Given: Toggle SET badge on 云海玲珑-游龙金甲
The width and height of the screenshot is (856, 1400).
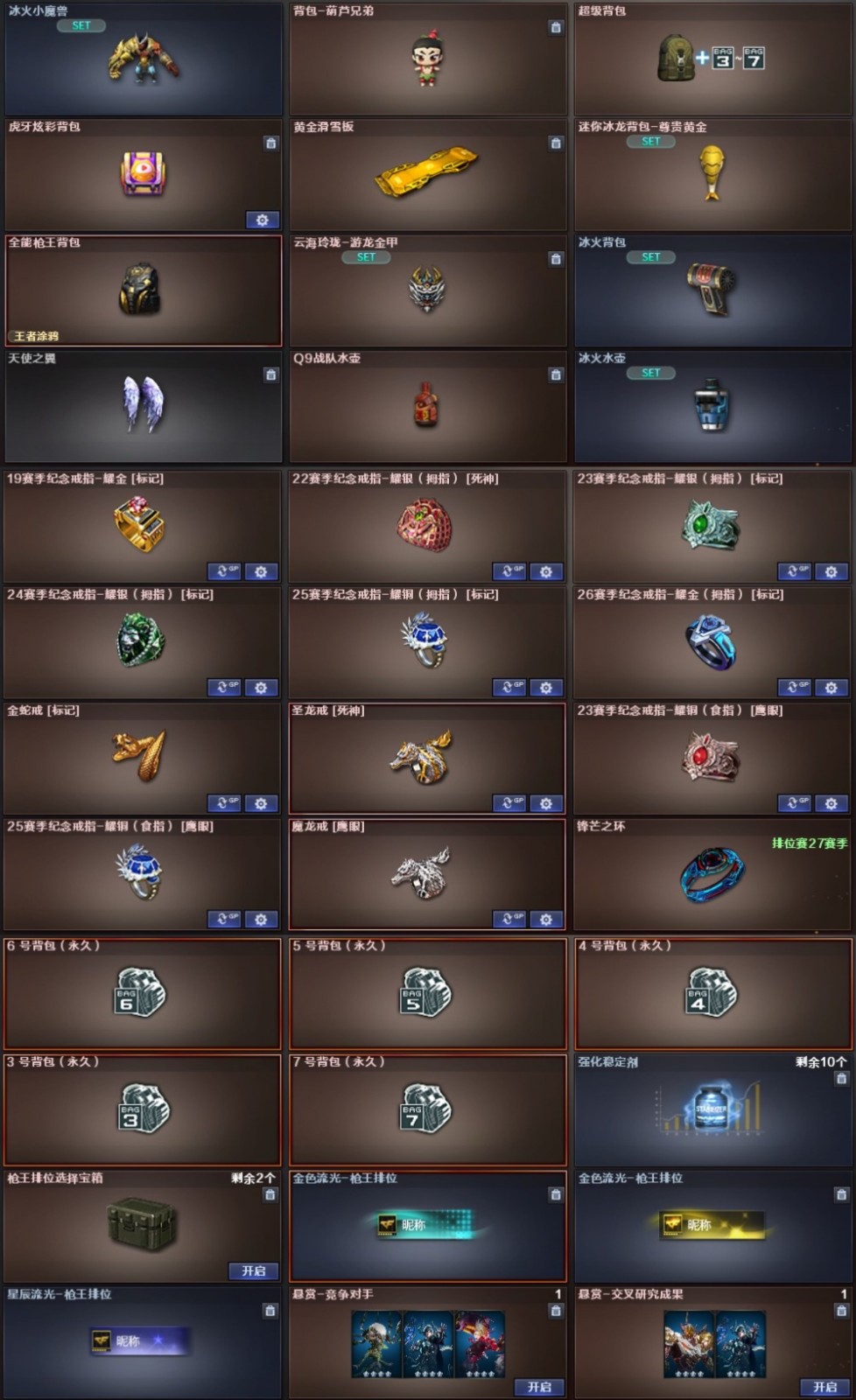Looking at the screenshot, I should coord(366,257).
